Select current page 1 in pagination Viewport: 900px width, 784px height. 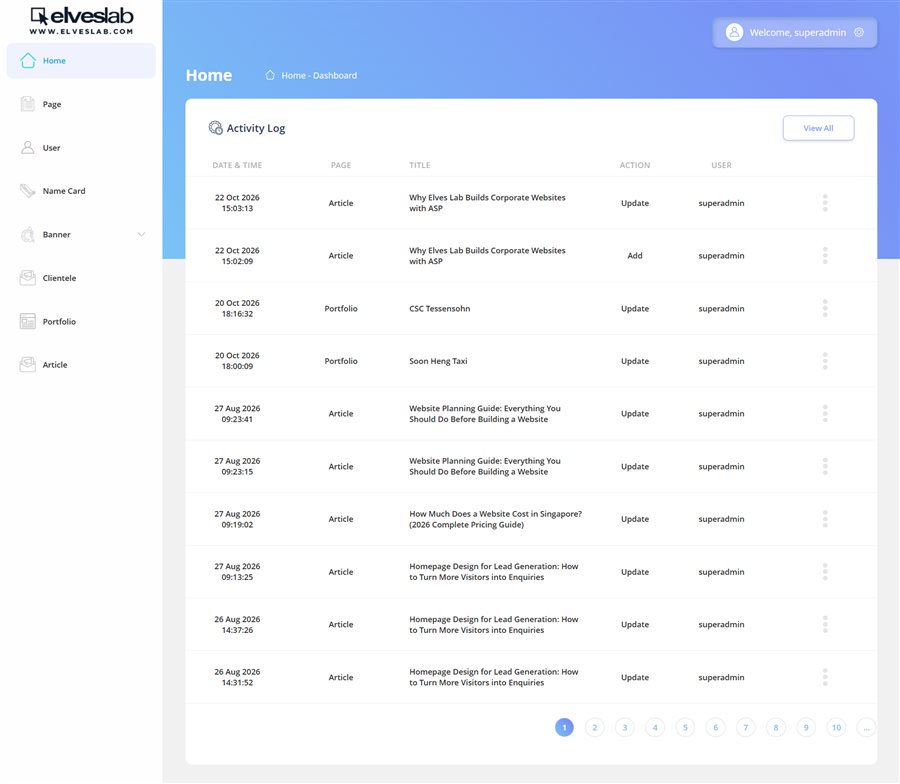564,728
